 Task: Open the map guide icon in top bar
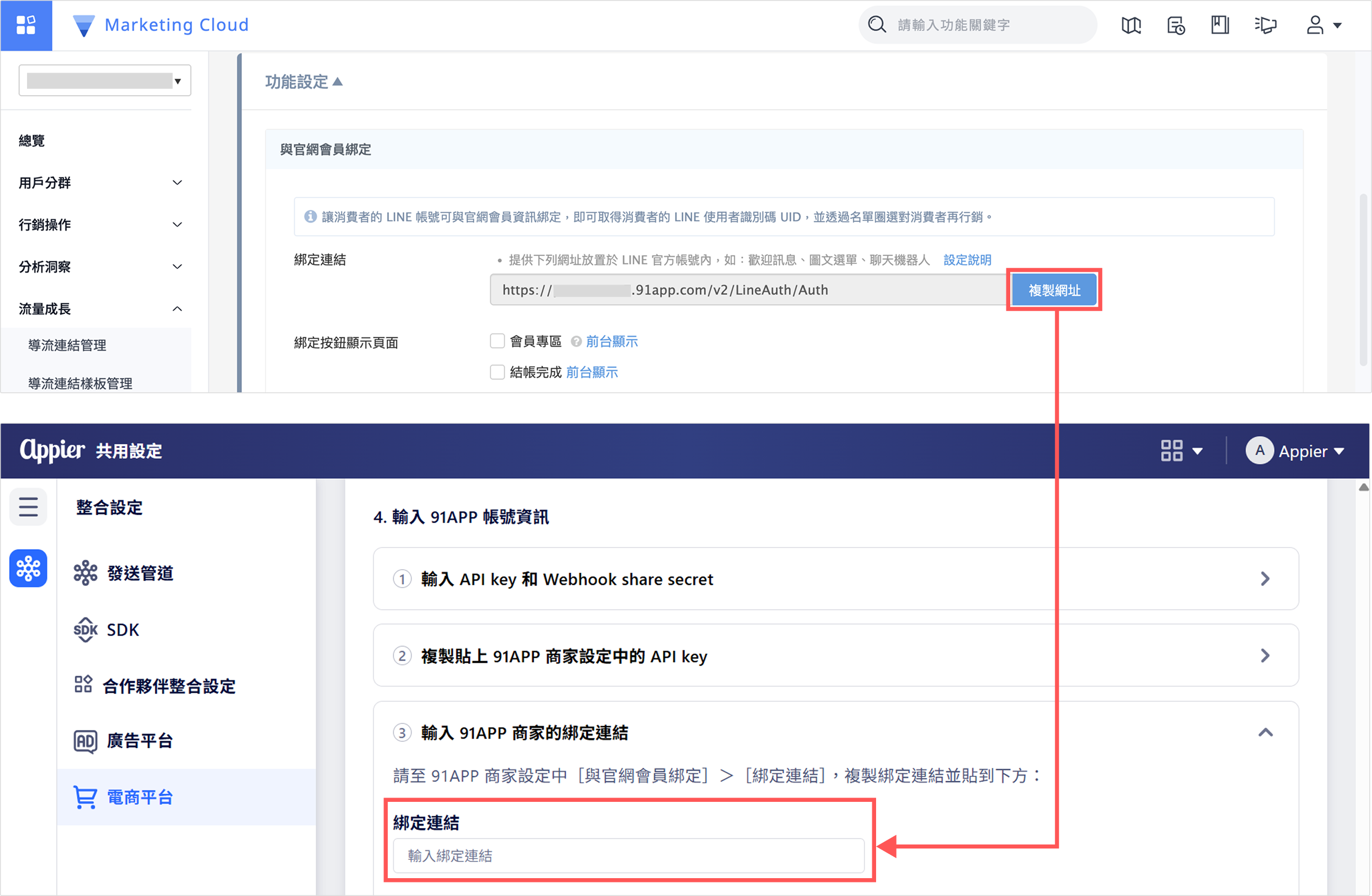pyautogui.click(x=1131, y=25)
